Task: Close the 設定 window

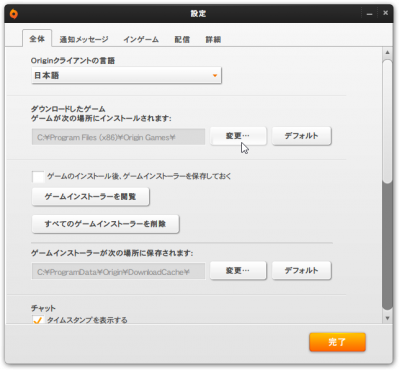Action: point(385,13)
